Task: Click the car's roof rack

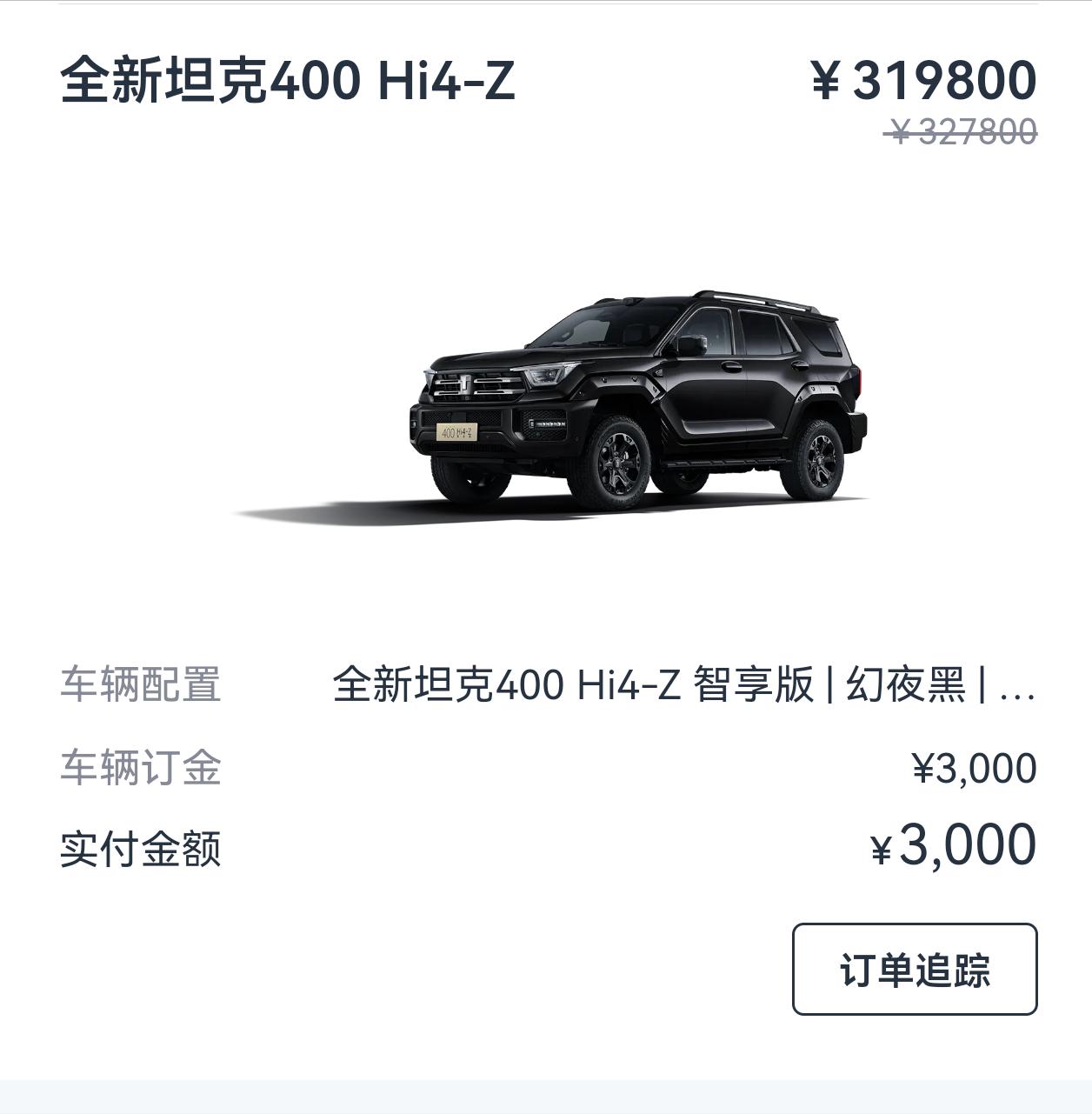Action: (755, 299)
